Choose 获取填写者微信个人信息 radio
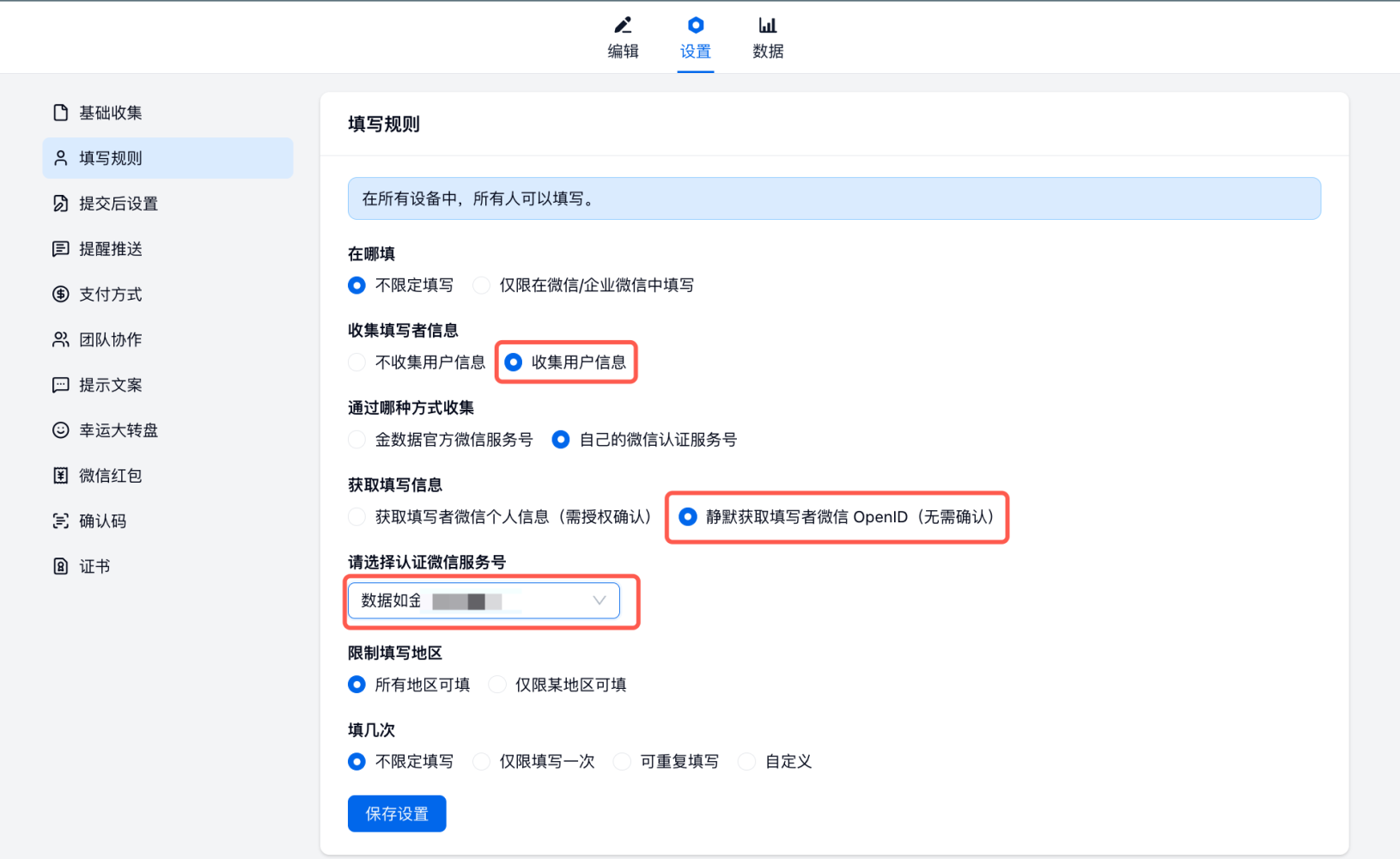The width and height of the screenshot is (1400, 859). (x=356, y=517)
